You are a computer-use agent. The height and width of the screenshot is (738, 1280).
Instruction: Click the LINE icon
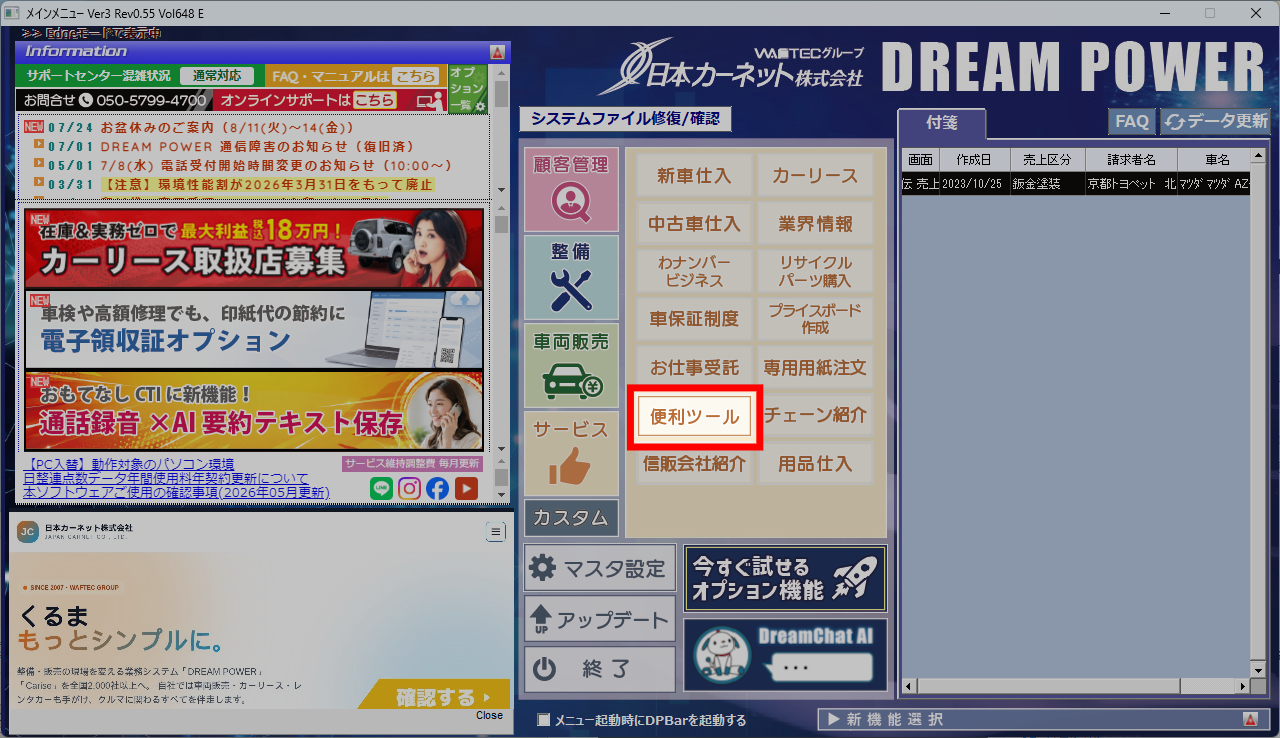[381, 488]
